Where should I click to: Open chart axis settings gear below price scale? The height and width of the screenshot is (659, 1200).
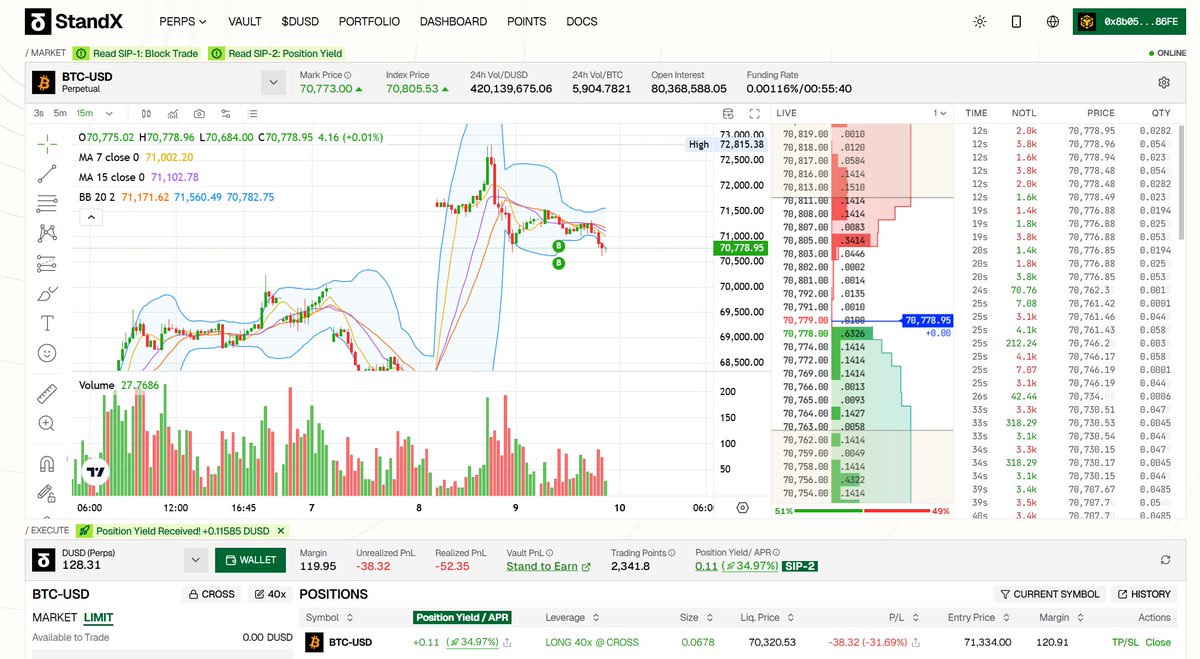click(x=742, y=507)
